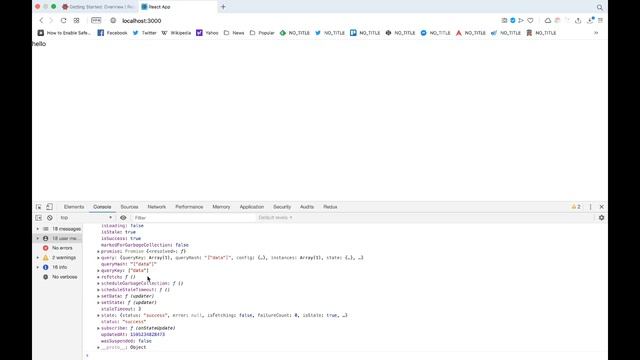Viewport: 640px width, 360px height.
Task: Activate the DevTools inspect element picker
Action: pos(38,207)
